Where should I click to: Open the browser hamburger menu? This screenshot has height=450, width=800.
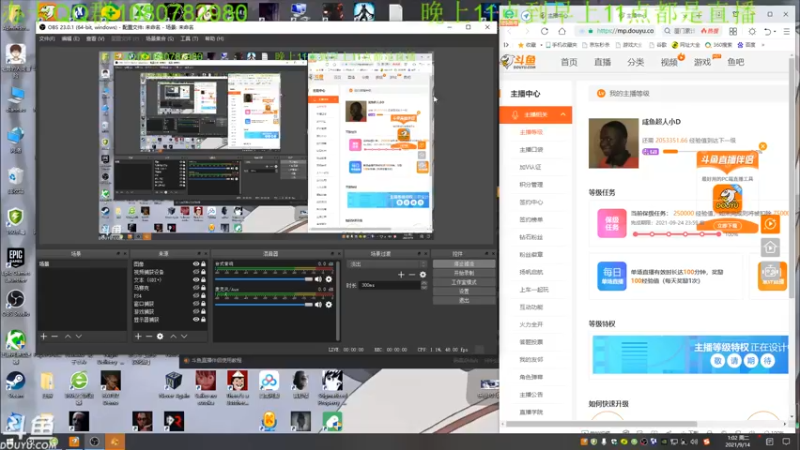click(x=787, y=31)
